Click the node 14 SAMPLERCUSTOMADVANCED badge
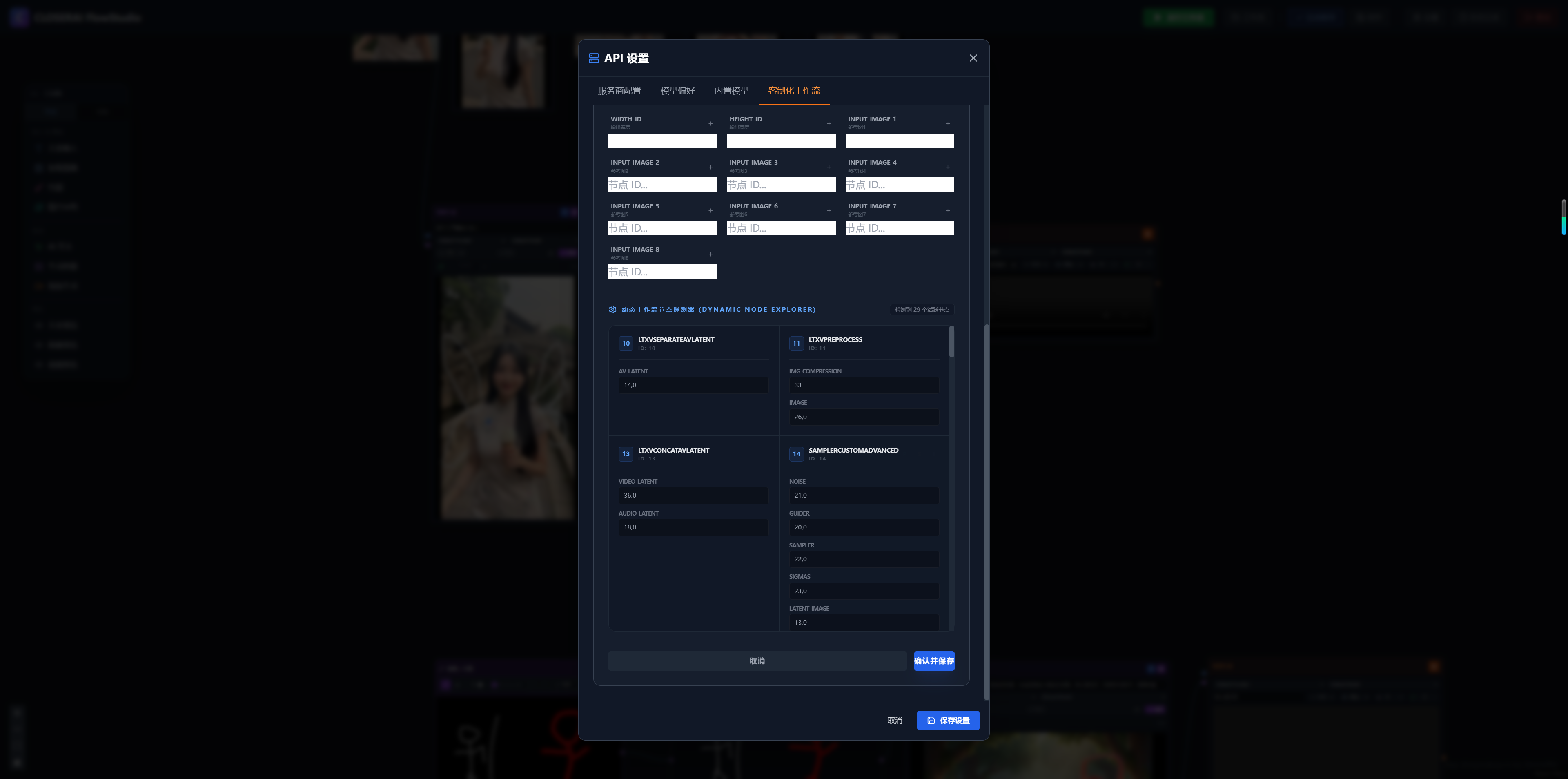The image size is (1568, 779). tap(796, 454)
